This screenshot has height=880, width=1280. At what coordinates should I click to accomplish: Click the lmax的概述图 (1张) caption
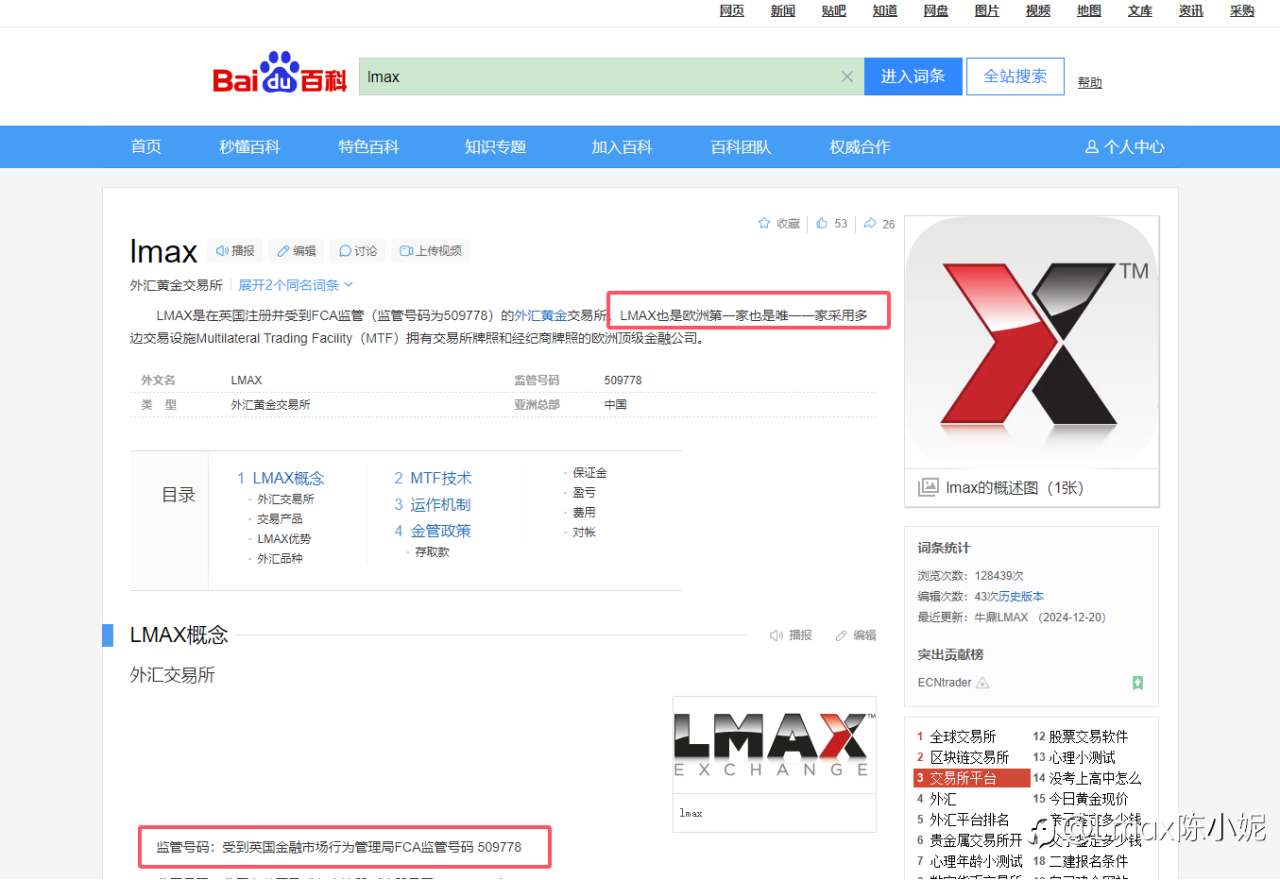[1015, 488]
